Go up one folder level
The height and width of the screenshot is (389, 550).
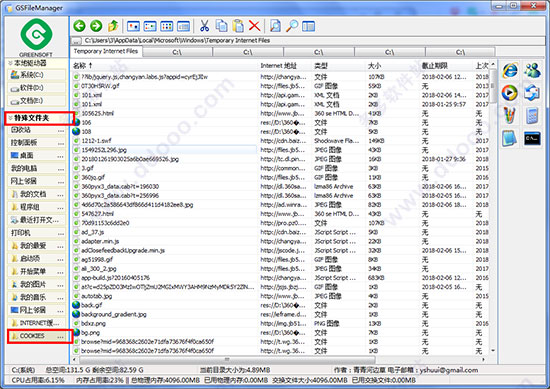(x=113, y=26)
